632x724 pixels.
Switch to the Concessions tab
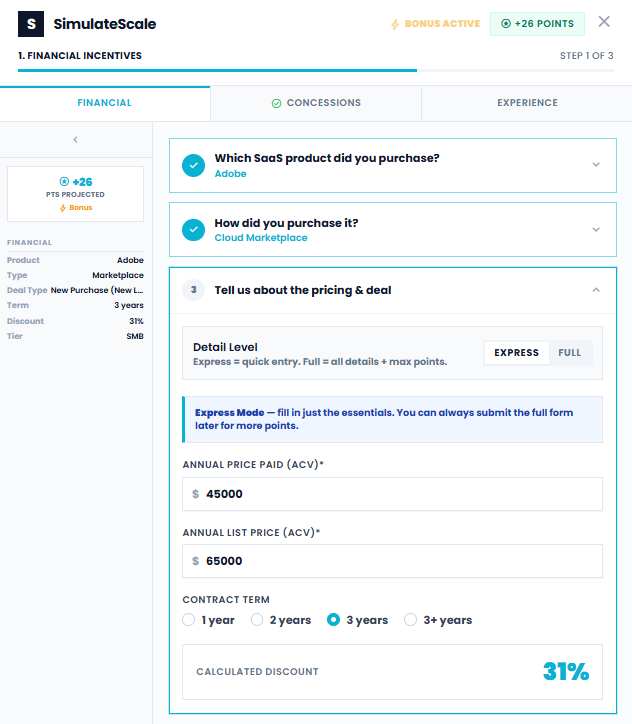click(x=316, y=103)
